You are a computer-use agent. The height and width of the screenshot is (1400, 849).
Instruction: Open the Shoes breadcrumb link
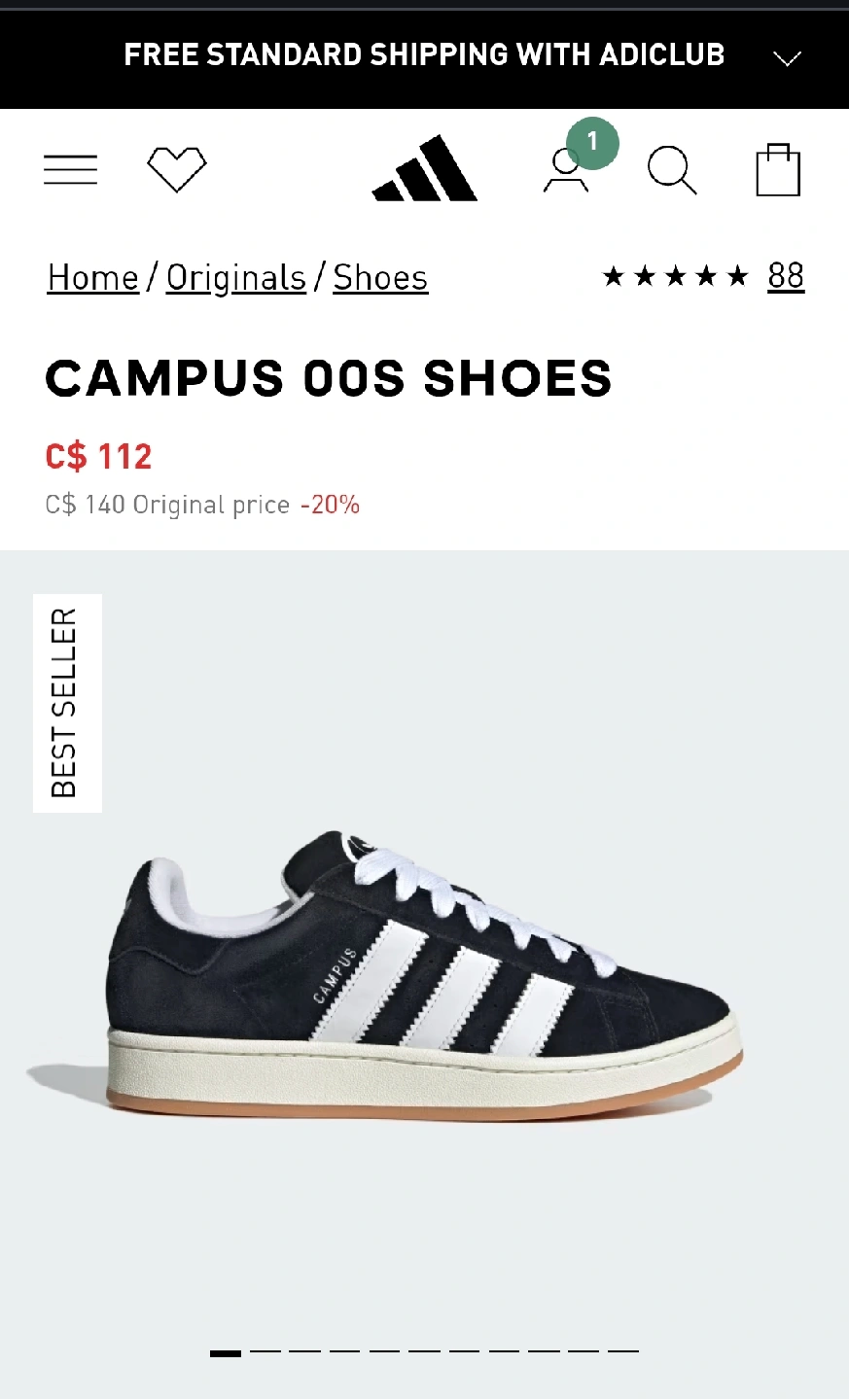pos(380,278)
